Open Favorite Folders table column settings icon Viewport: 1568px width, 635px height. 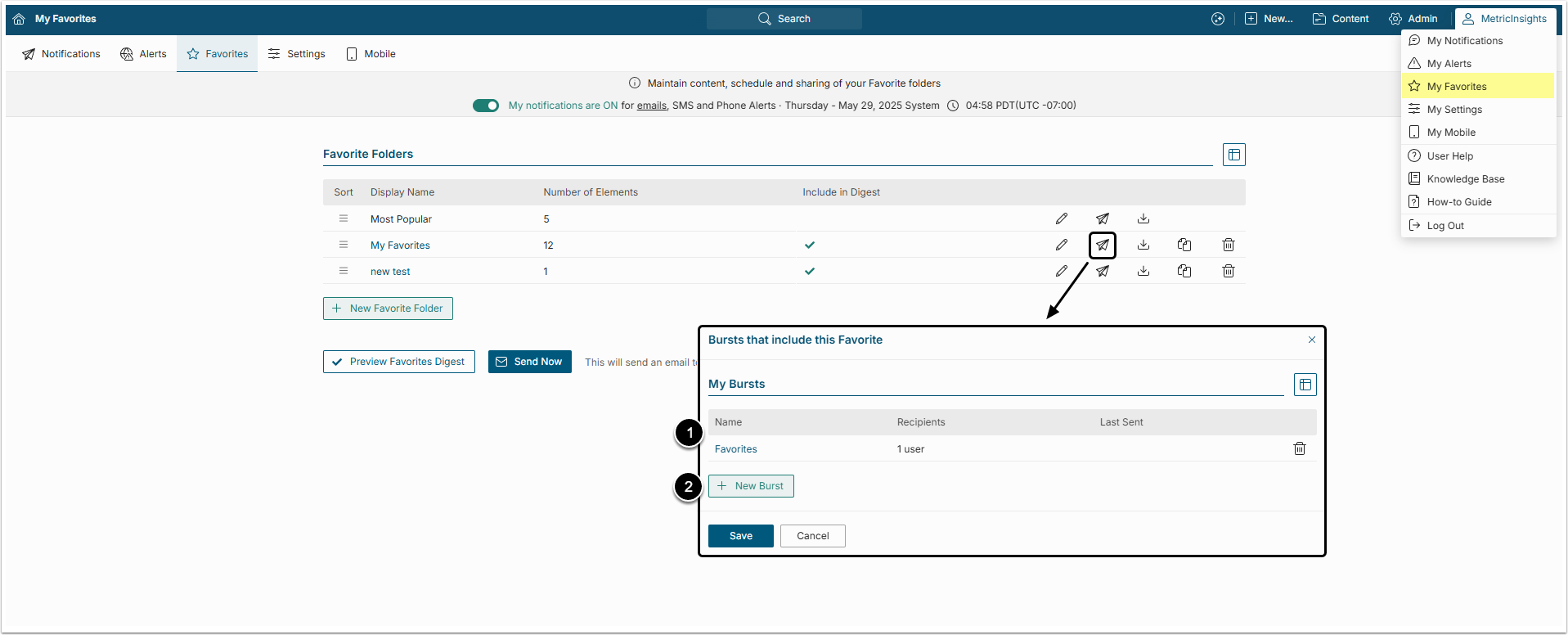click(x=1233, y=155)
